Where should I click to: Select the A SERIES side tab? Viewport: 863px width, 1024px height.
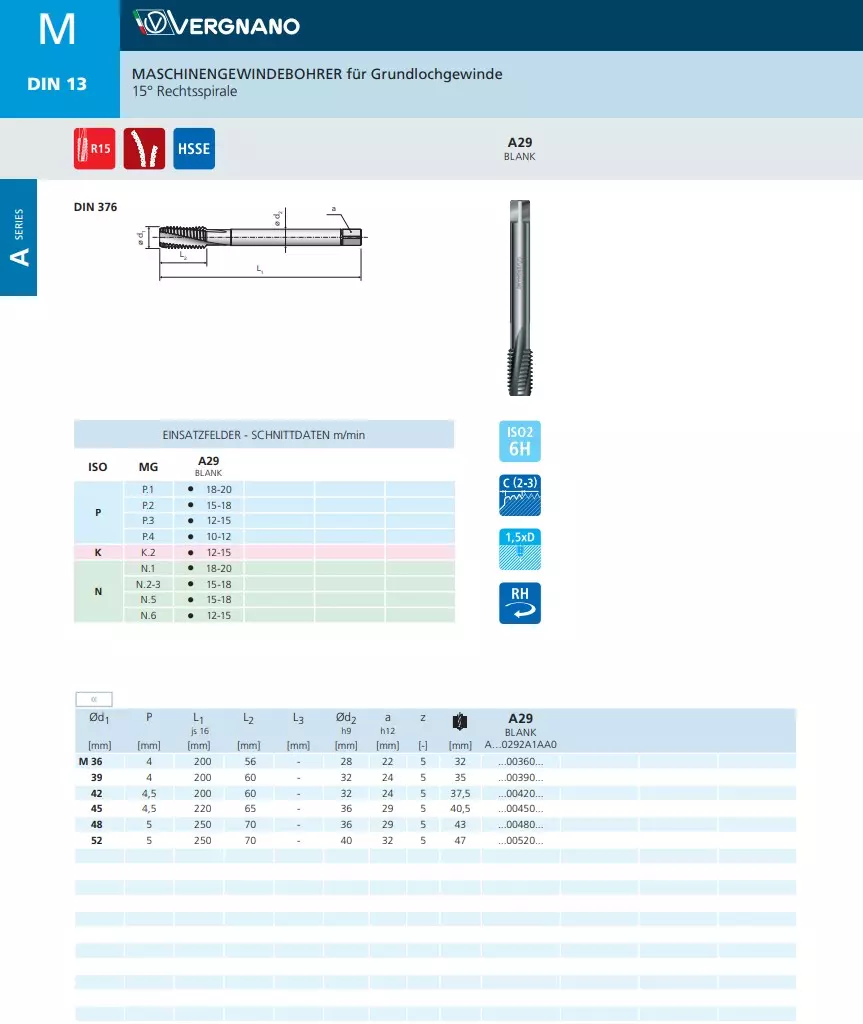click(x=18, y=238)
